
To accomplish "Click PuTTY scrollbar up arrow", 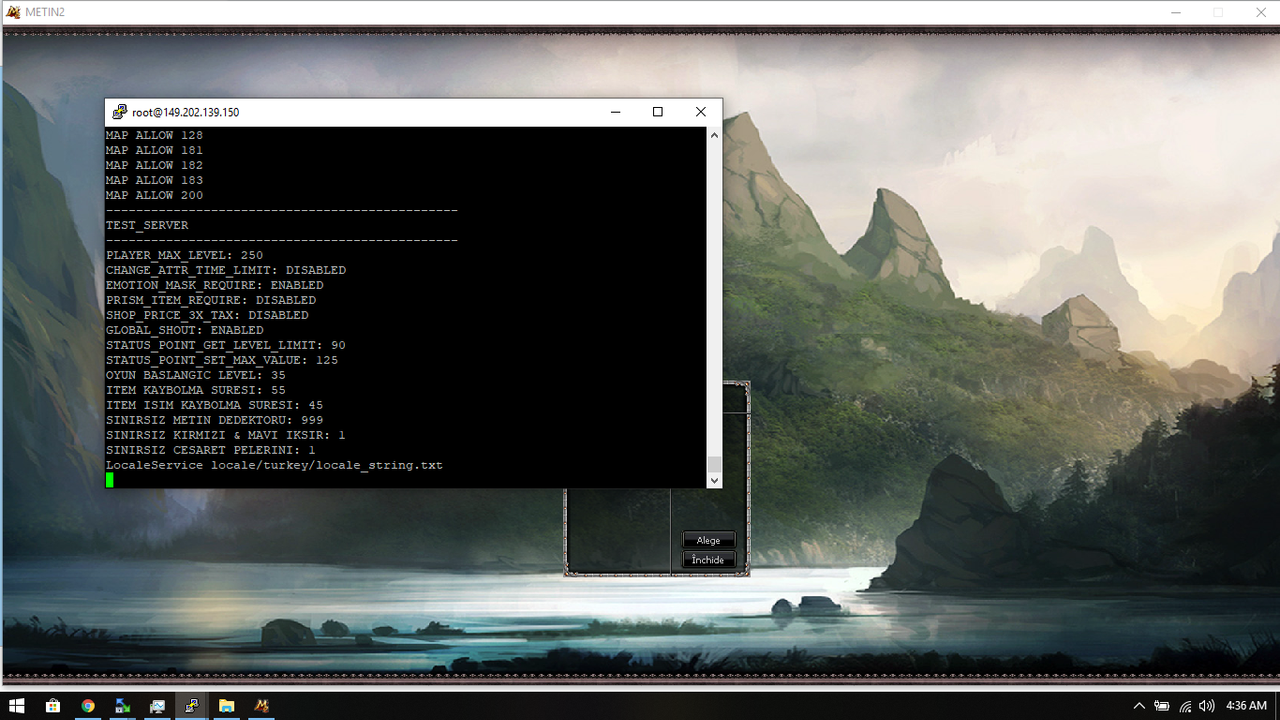I will click(714, 134).
